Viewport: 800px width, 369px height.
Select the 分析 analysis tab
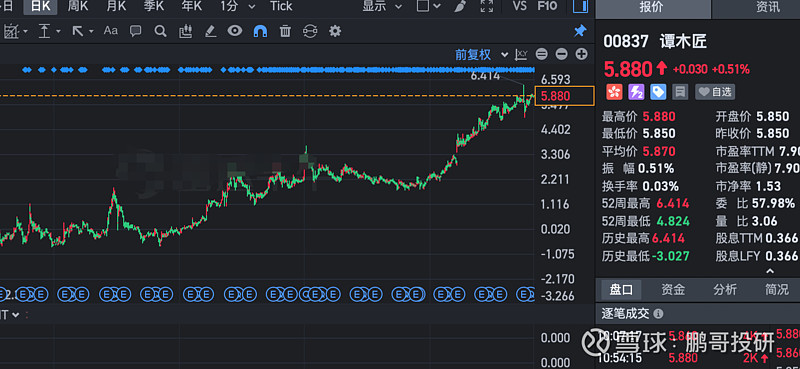(725, 290)
